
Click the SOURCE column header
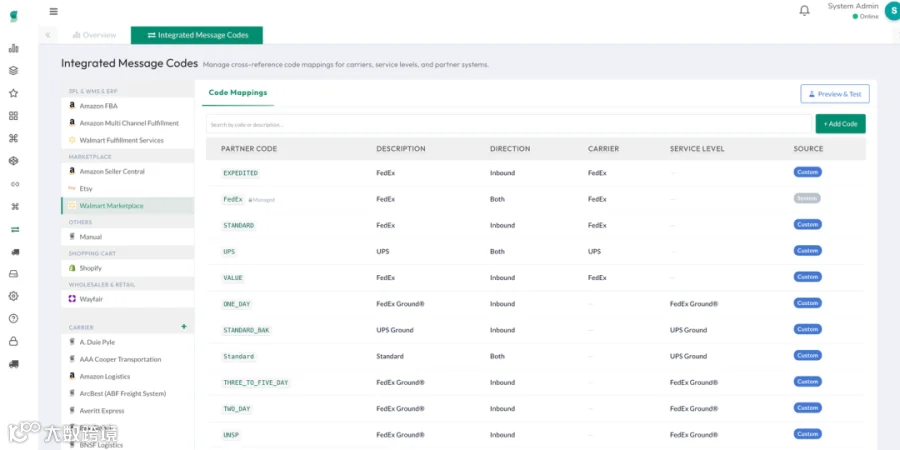(808, 149)
